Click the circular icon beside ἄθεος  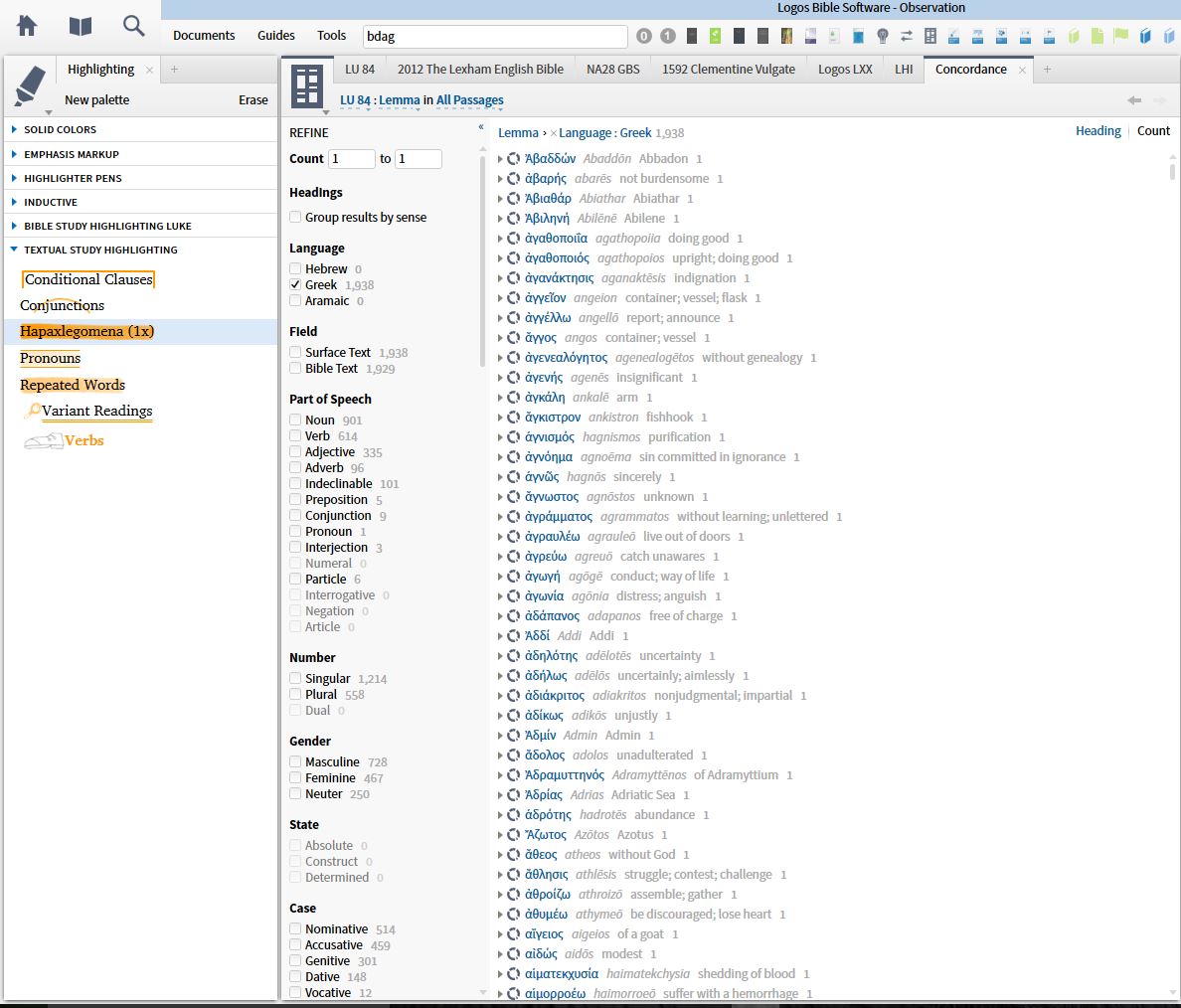(514, 854)
